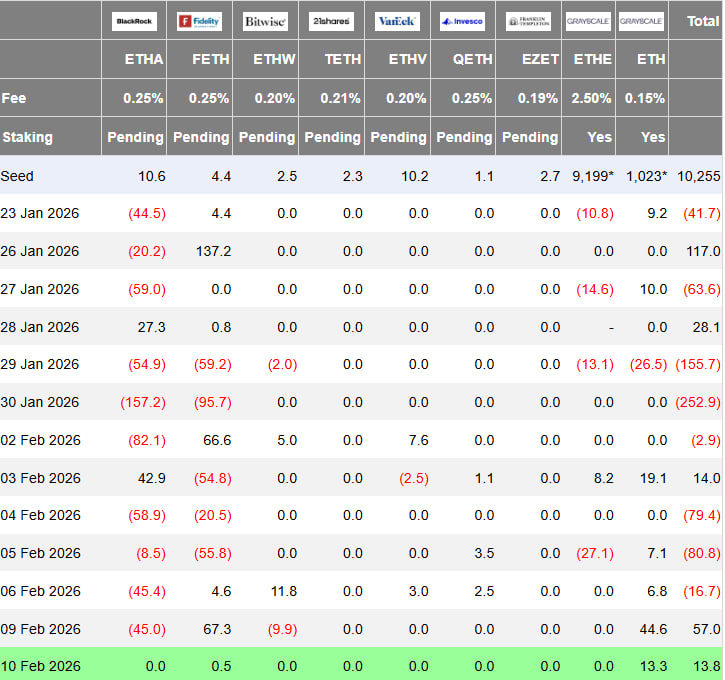Click the 29 Jan 2026 date cell
The width and height of the screenshot is (725, 680).
40,364
